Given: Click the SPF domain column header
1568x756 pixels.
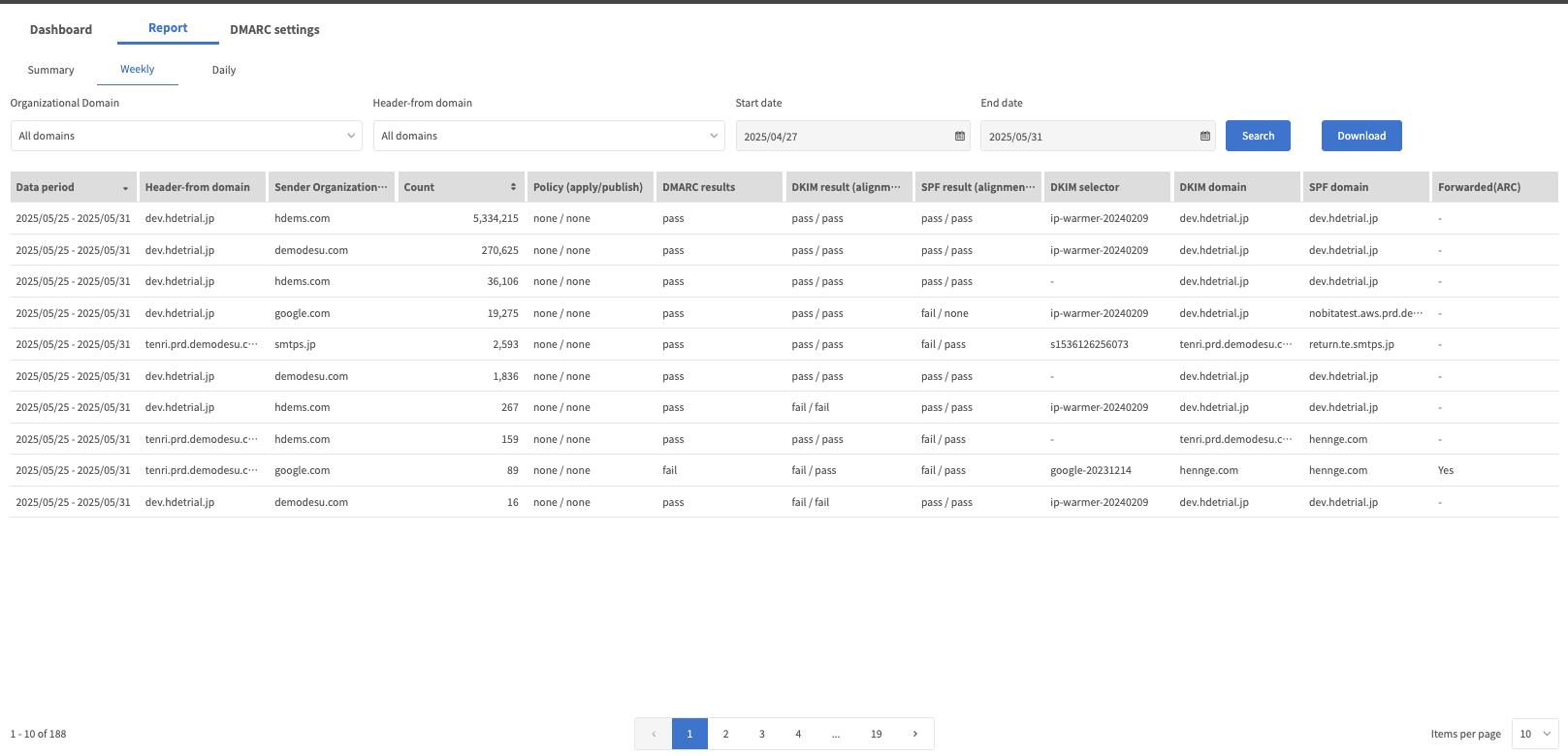Looking at the screenshot, I should [1365, 187].
